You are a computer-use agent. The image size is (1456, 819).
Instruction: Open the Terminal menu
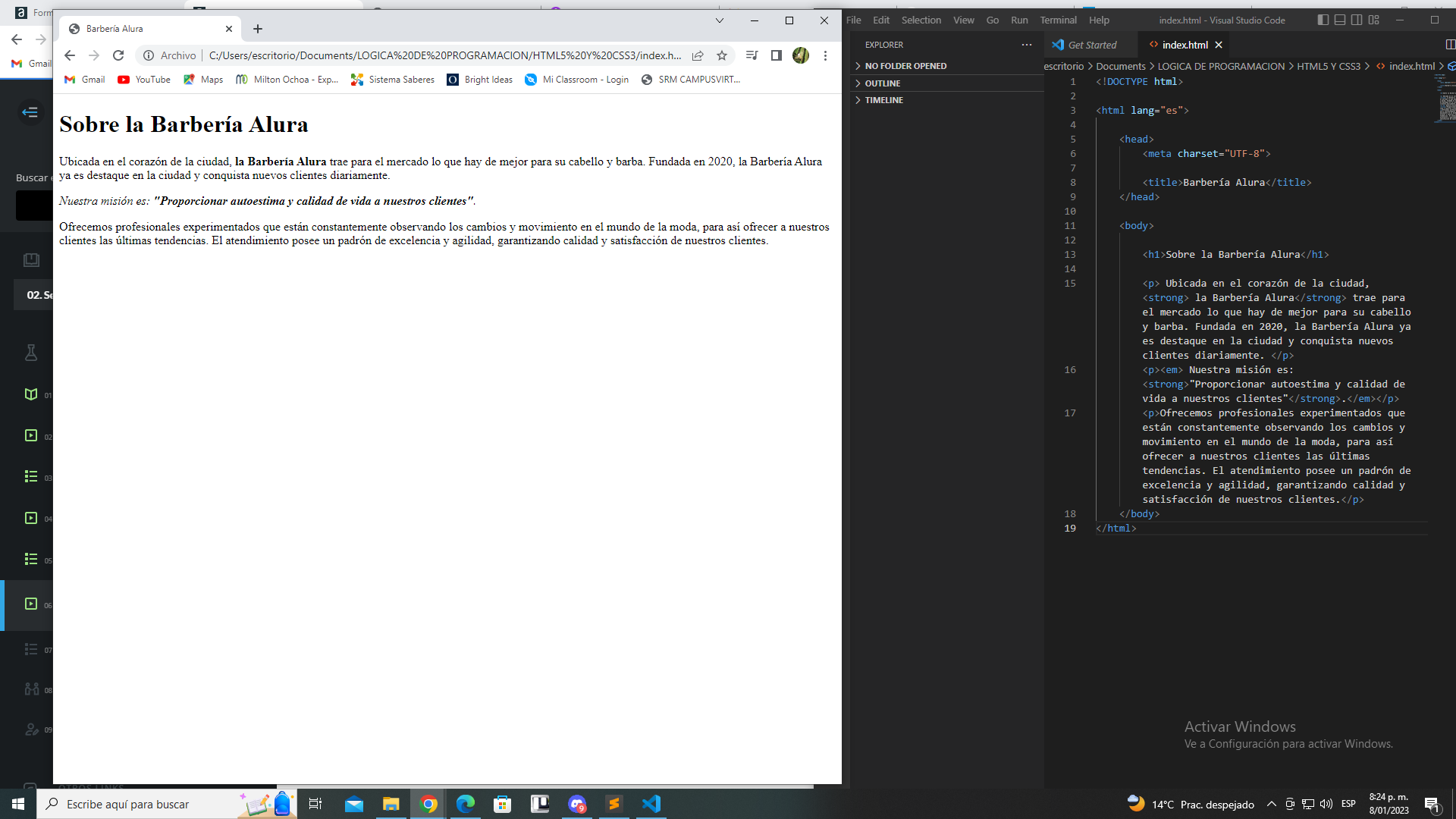pos(1057,20)
